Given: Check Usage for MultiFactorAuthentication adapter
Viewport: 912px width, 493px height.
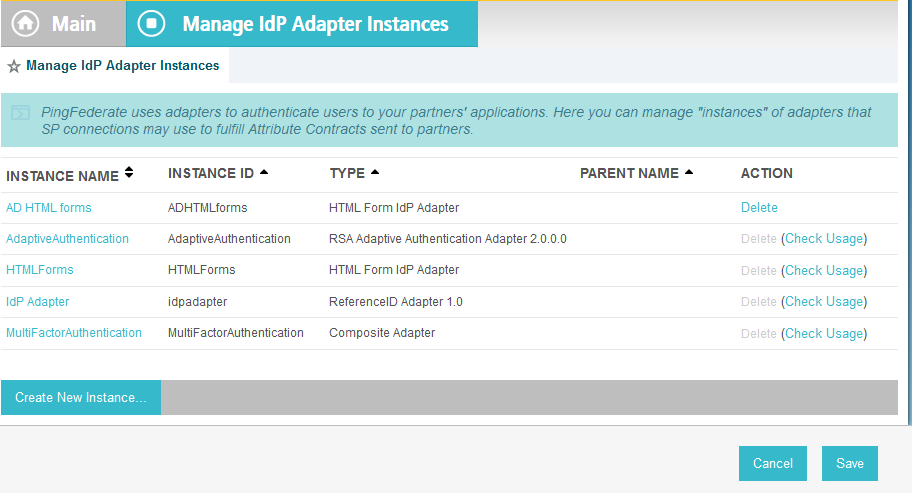Looking at the screenshot, I should click(x=824, y=333).
